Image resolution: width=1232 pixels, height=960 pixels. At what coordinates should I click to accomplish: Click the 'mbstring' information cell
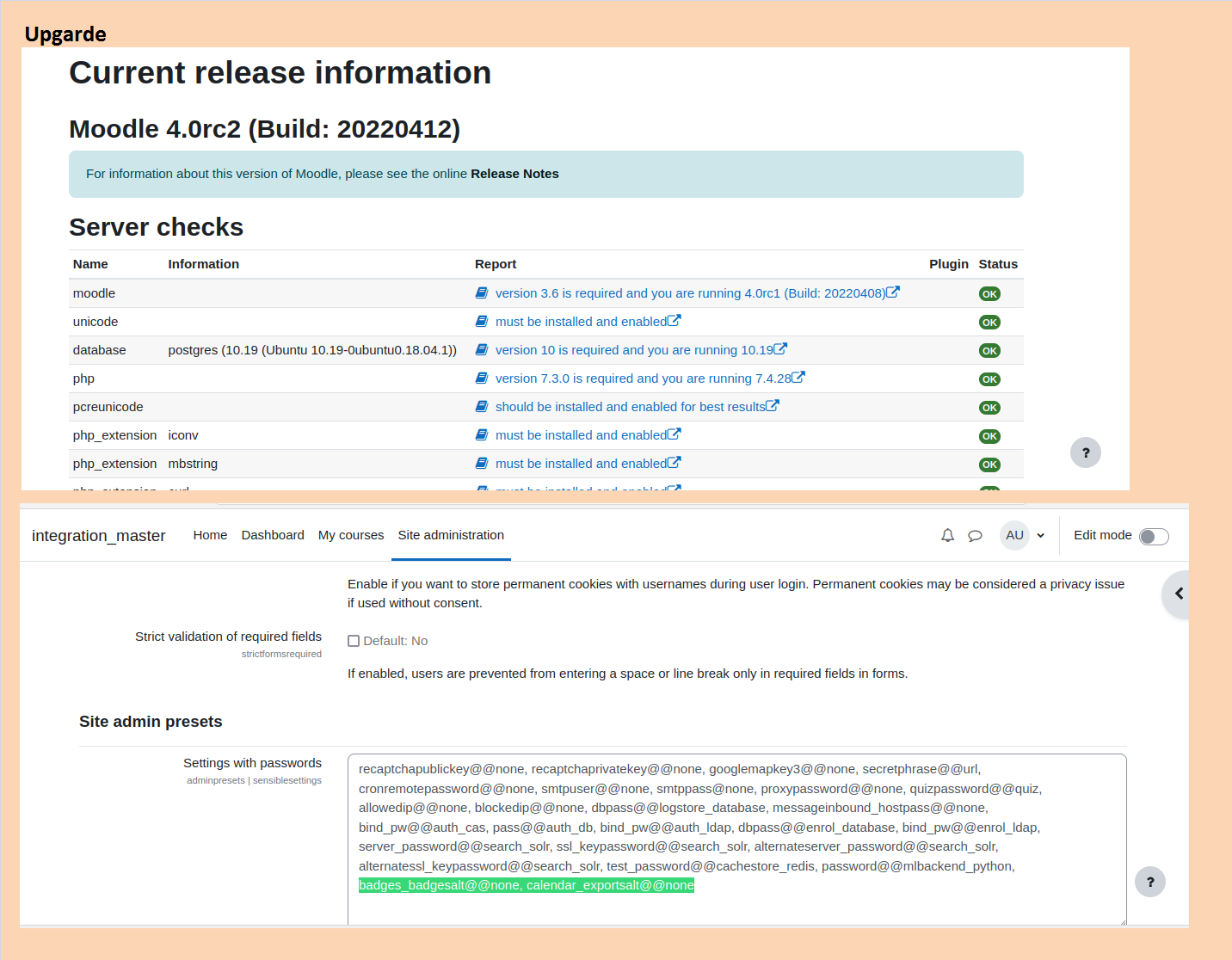193,464
